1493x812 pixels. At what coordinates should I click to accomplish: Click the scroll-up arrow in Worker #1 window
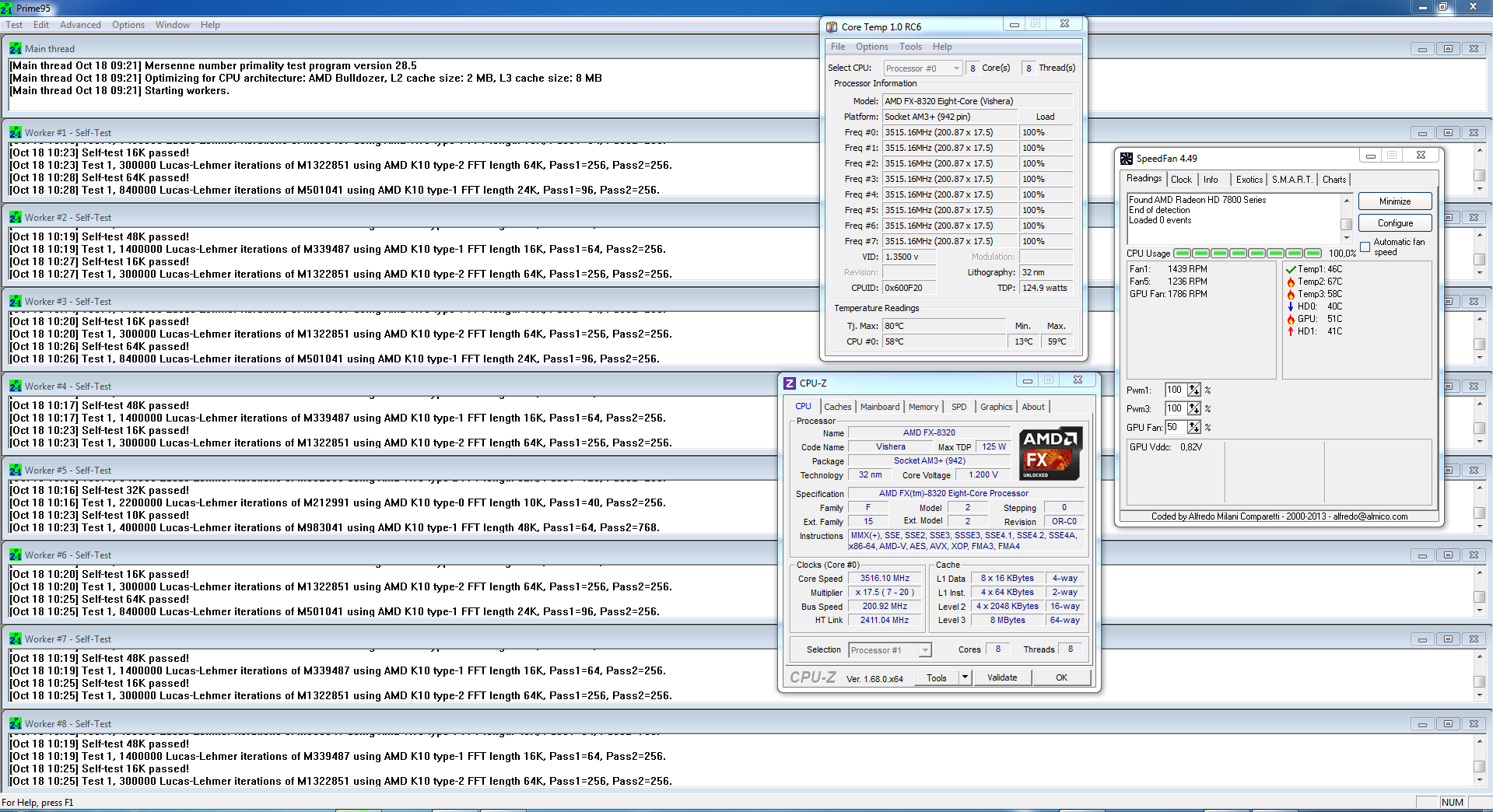[x=1479, y=150]
